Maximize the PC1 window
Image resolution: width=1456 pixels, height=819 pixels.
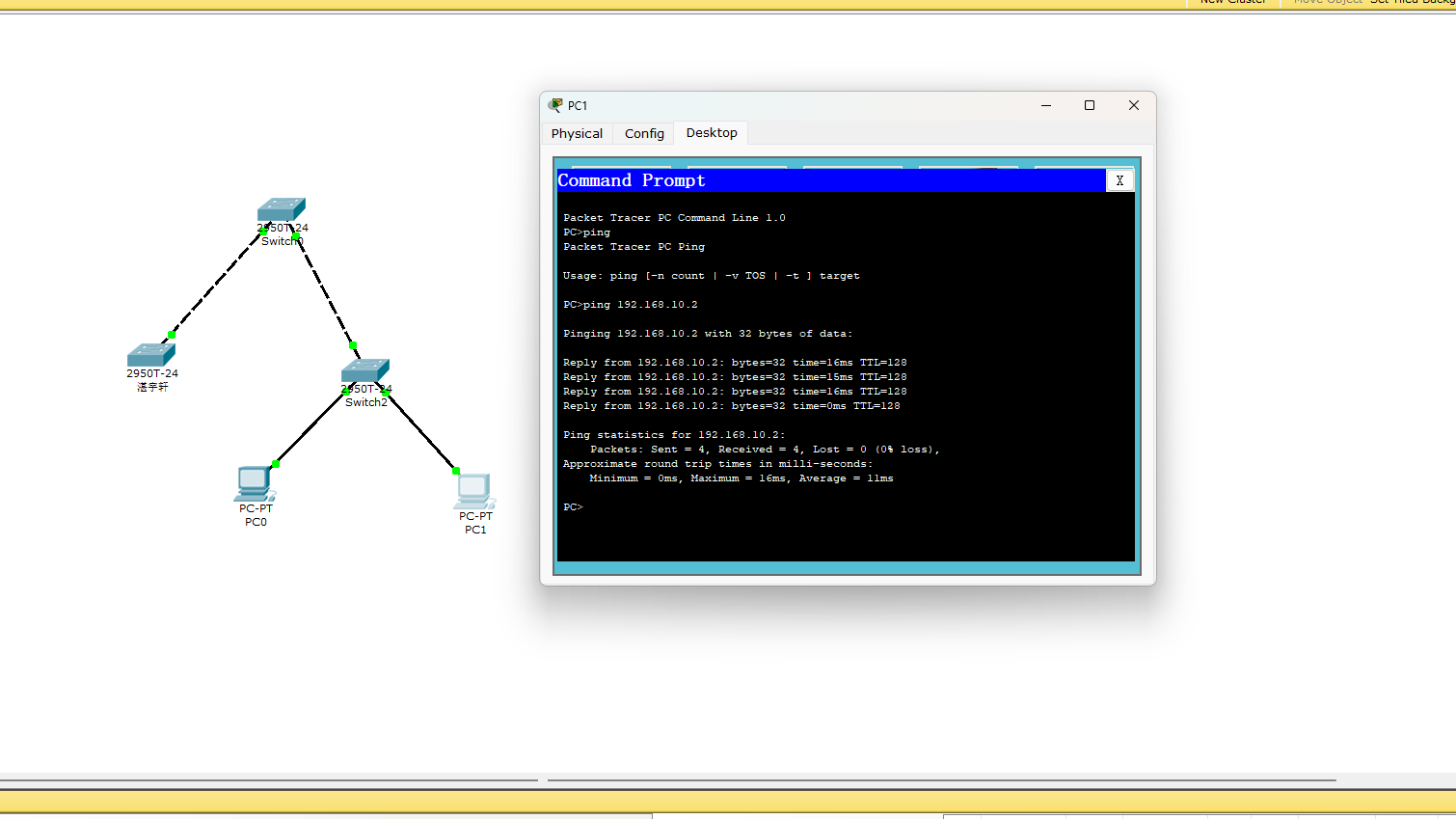(x=1090, y=105)
